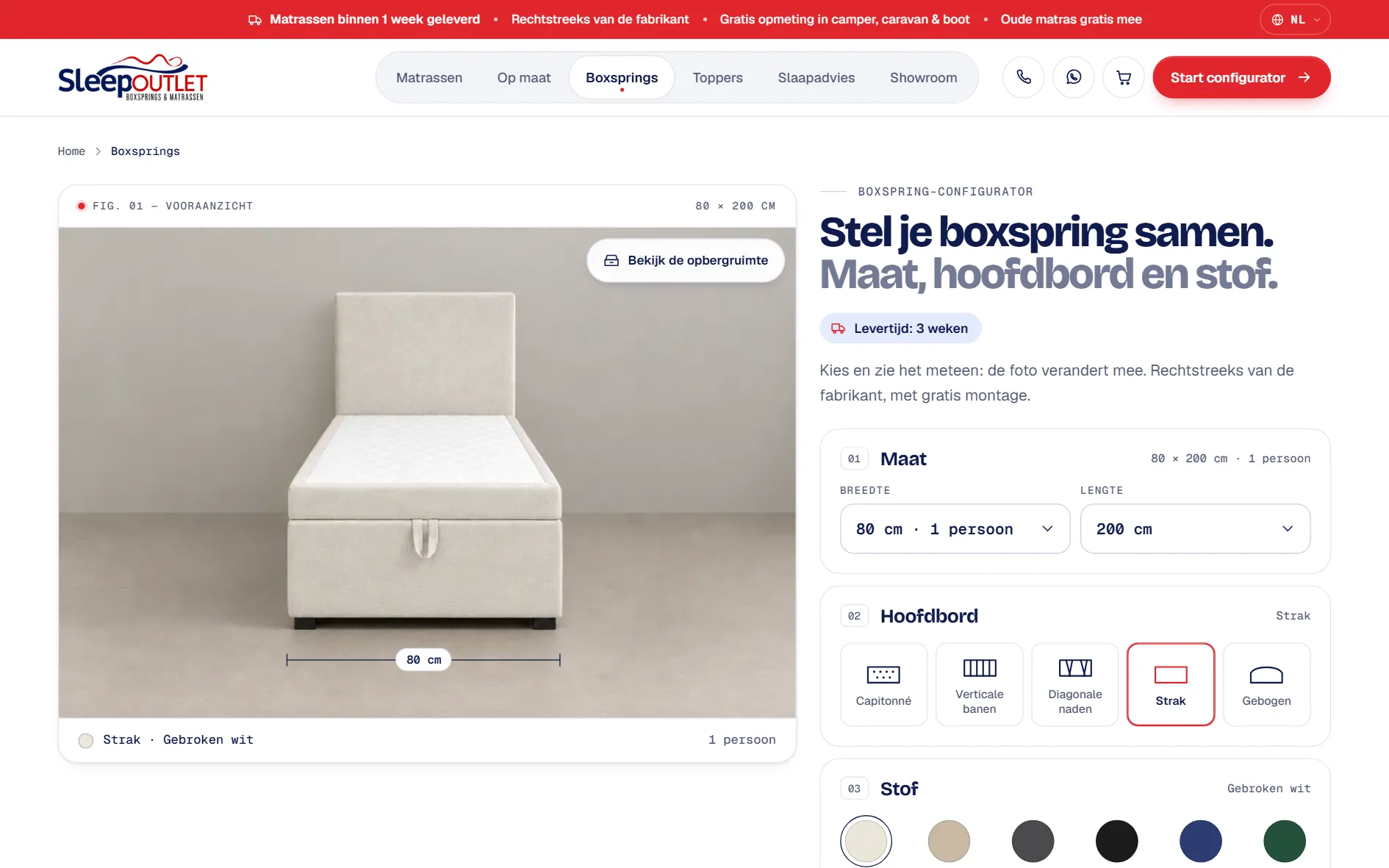
Task: Choose the black fabric swatch
Action: (1116, 841)
